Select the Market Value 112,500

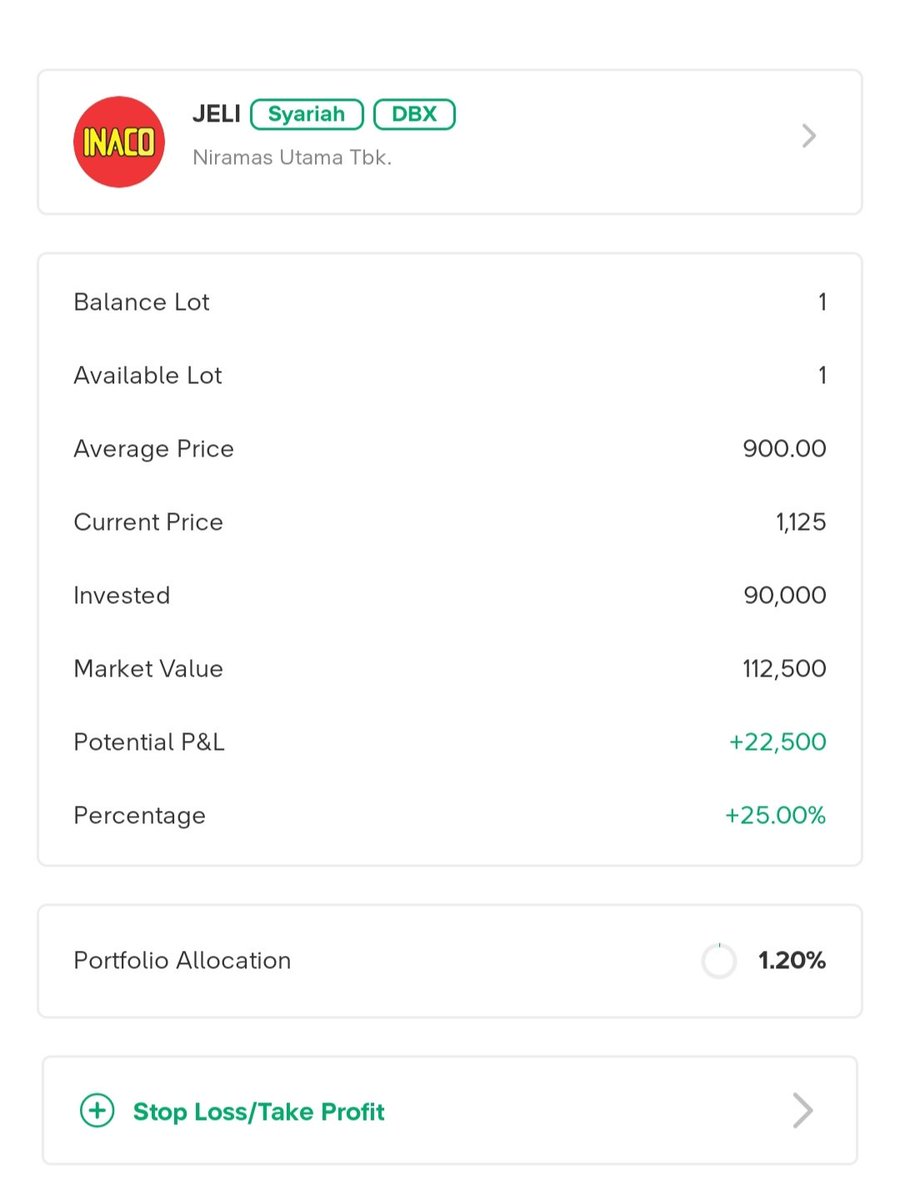784,669
